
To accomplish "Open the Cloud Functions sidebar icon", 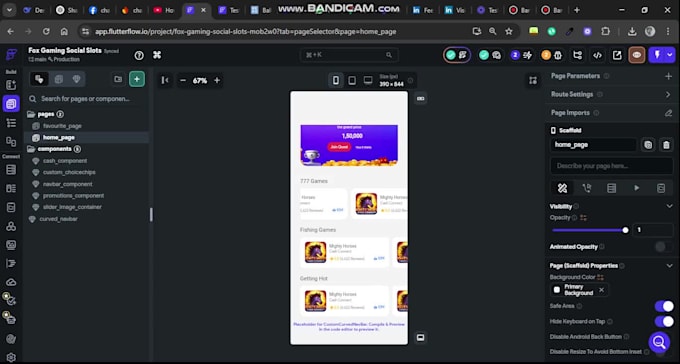I will pyautogui.click(x=11, y=282).
